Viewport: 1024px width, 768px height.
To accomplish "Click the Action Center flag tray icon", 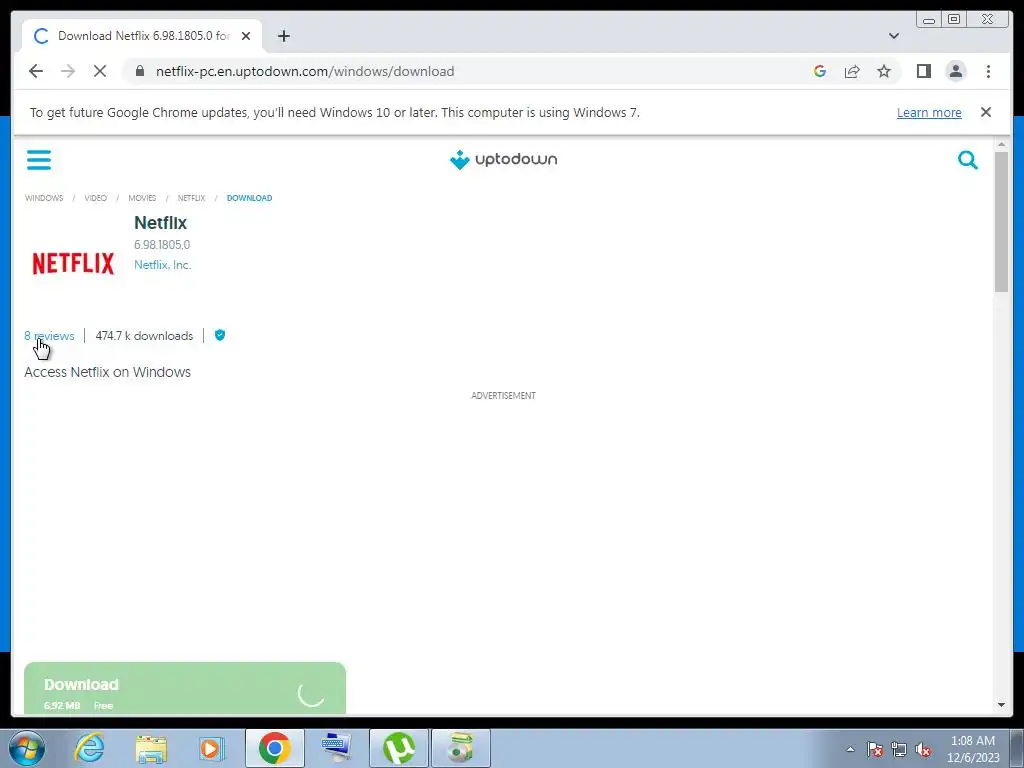I will click(x=875, y=749).
